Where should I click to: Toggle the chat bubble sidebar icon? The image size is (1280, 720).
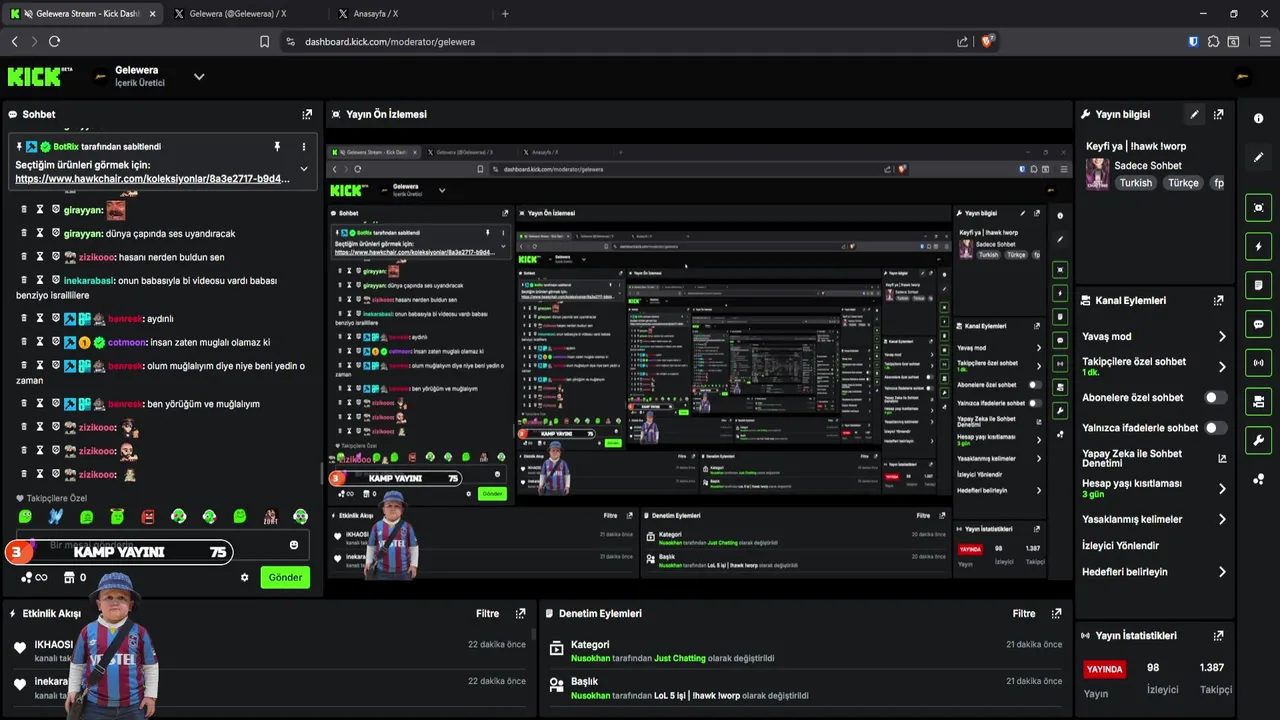tap(1258, 324)
